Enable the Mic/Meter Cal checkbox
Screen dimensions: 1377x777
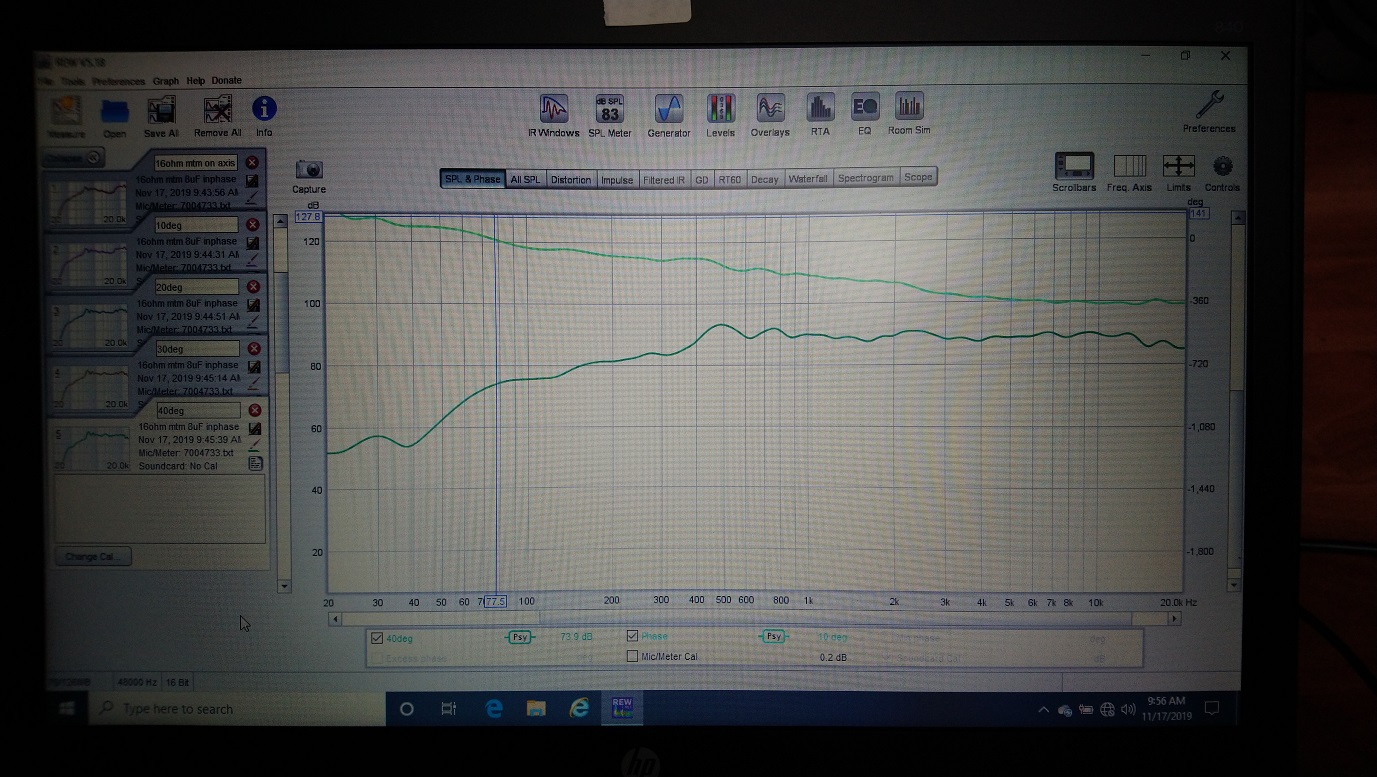pos(632,657)
